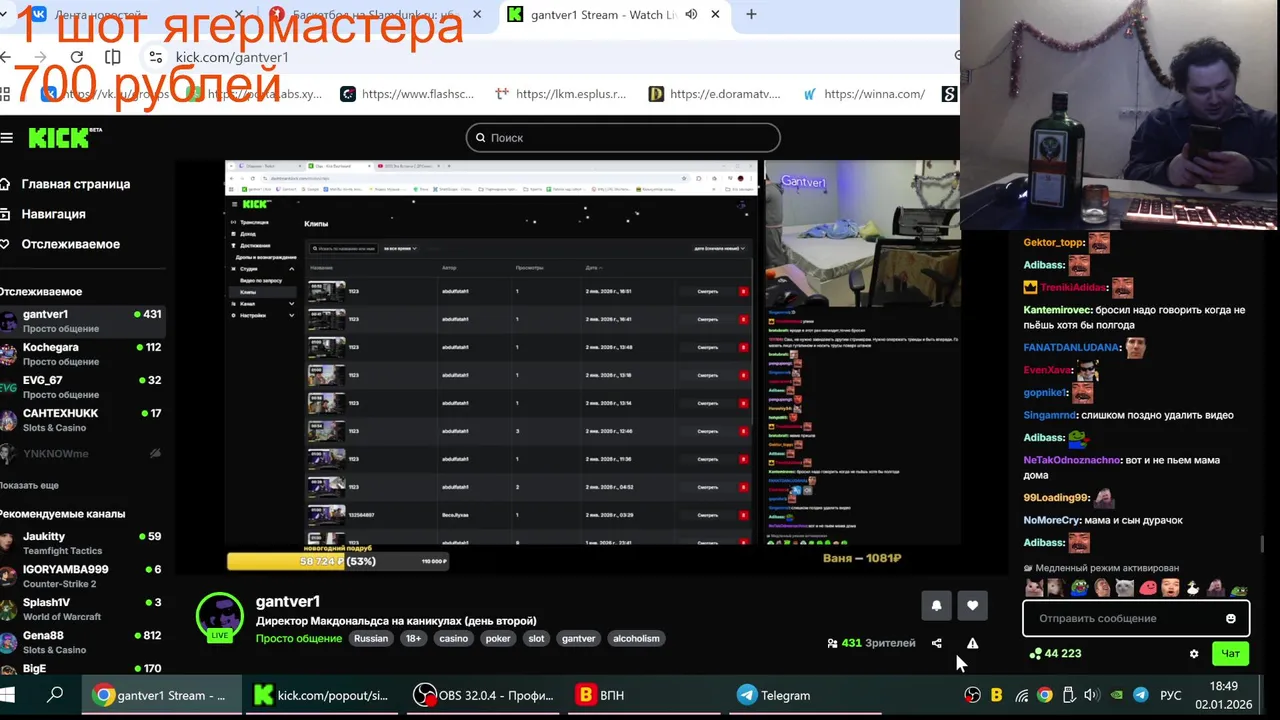Report the stream via warning triangle icon
This screenshot has width=1280, height=720.
972,643
